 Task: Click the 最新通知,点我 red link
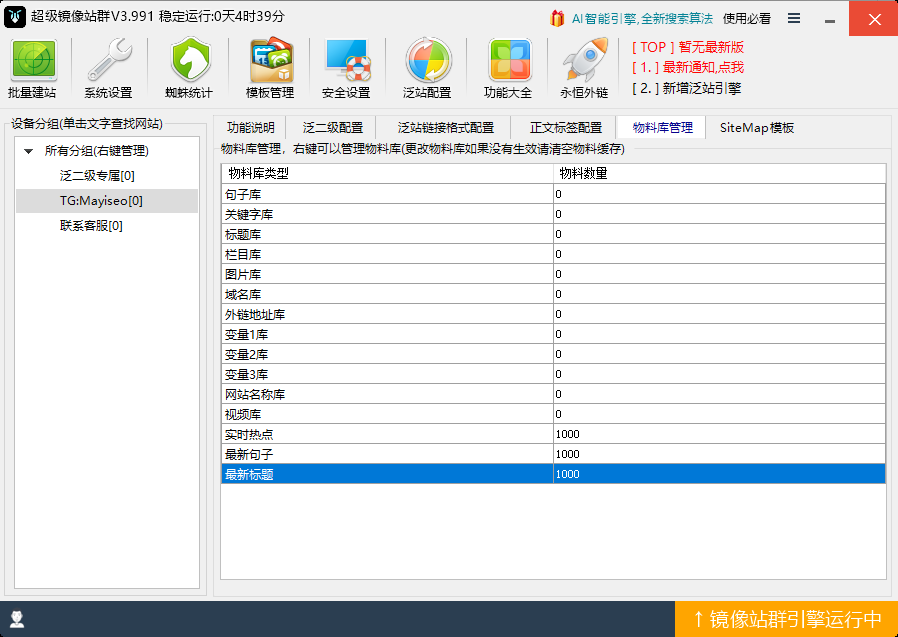(x=703, y=68)
